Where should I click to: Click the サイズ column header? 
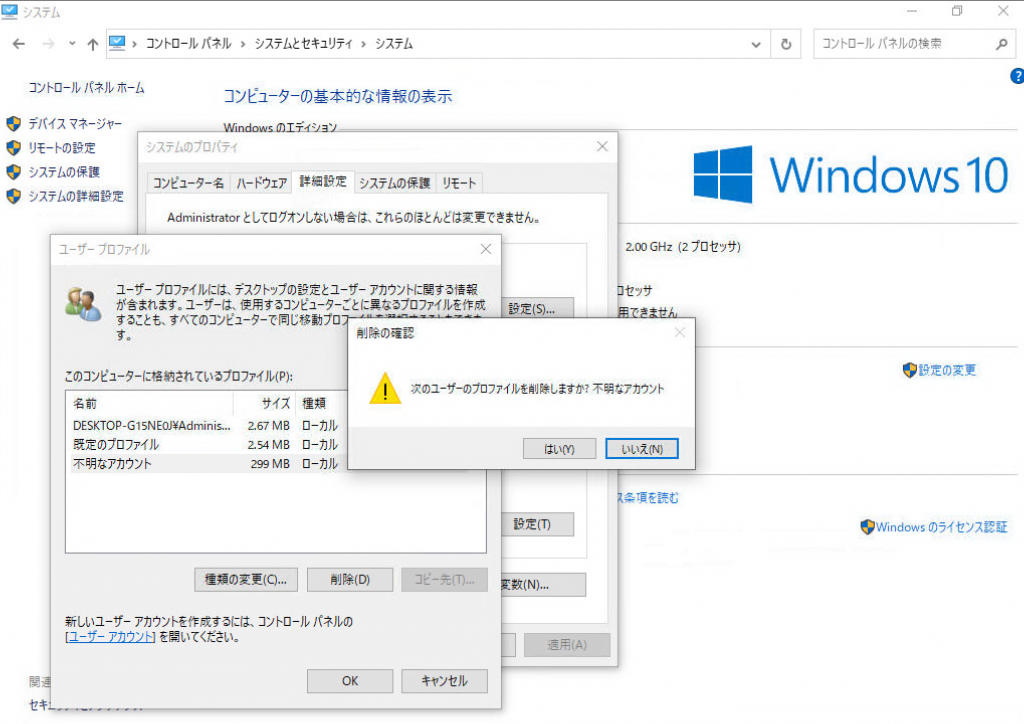[x=264, y=403]
